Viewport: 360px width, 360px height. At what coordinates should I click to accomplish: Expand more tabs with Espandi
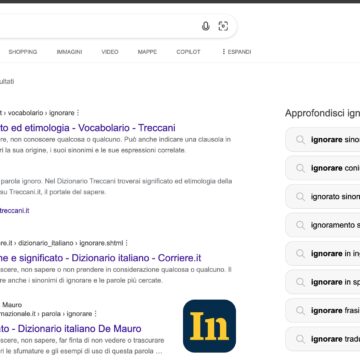click(236, 52)
